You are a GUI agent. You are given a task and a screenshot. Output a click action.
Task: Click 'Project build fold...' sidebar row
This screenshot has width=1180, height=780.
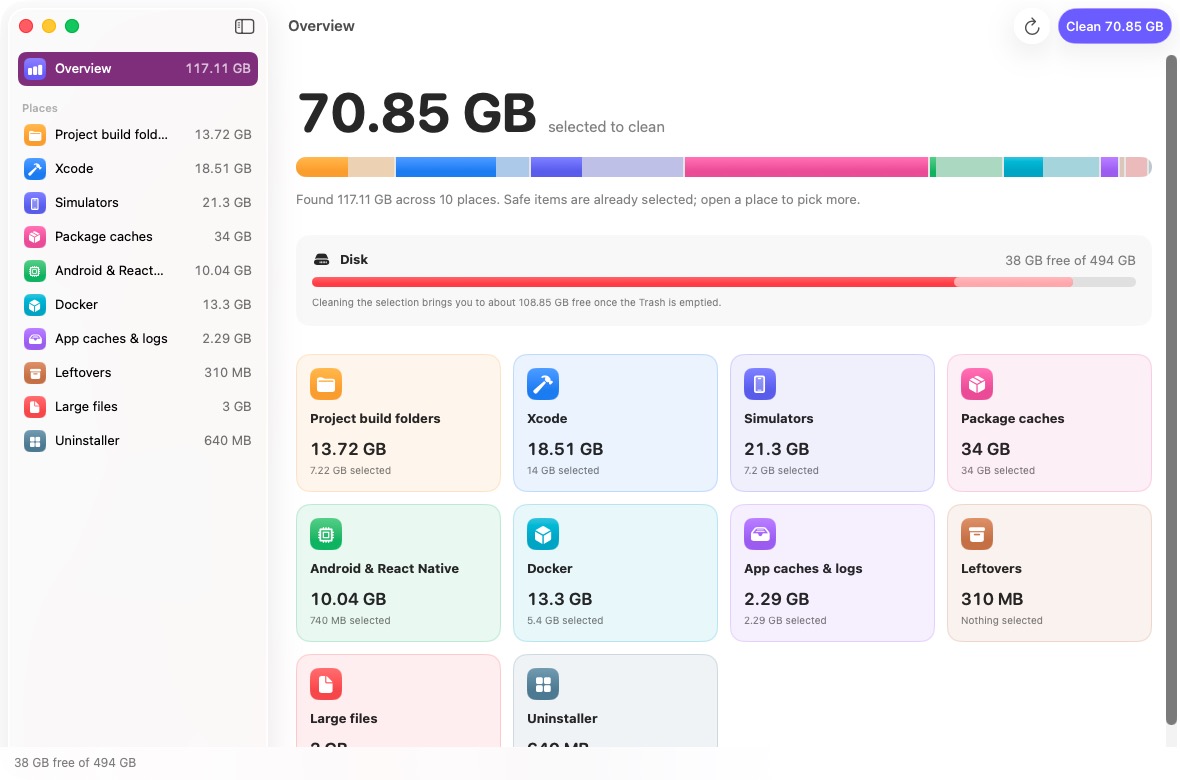click(x=138, y=135)
